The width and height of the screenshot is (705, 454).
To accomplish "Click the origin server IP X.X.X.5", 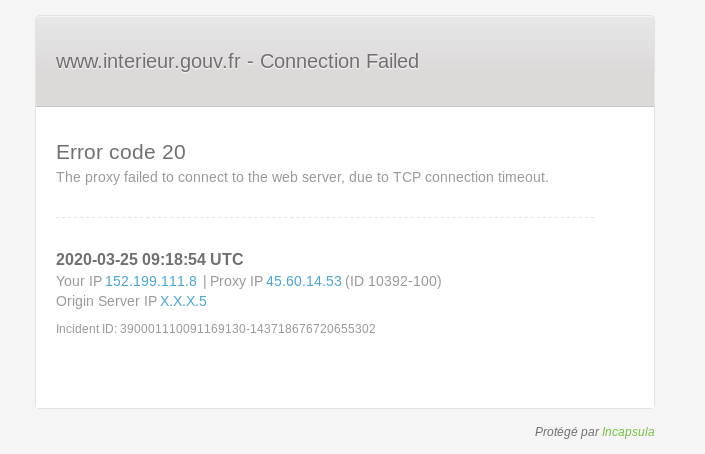I will coord(183,301).
